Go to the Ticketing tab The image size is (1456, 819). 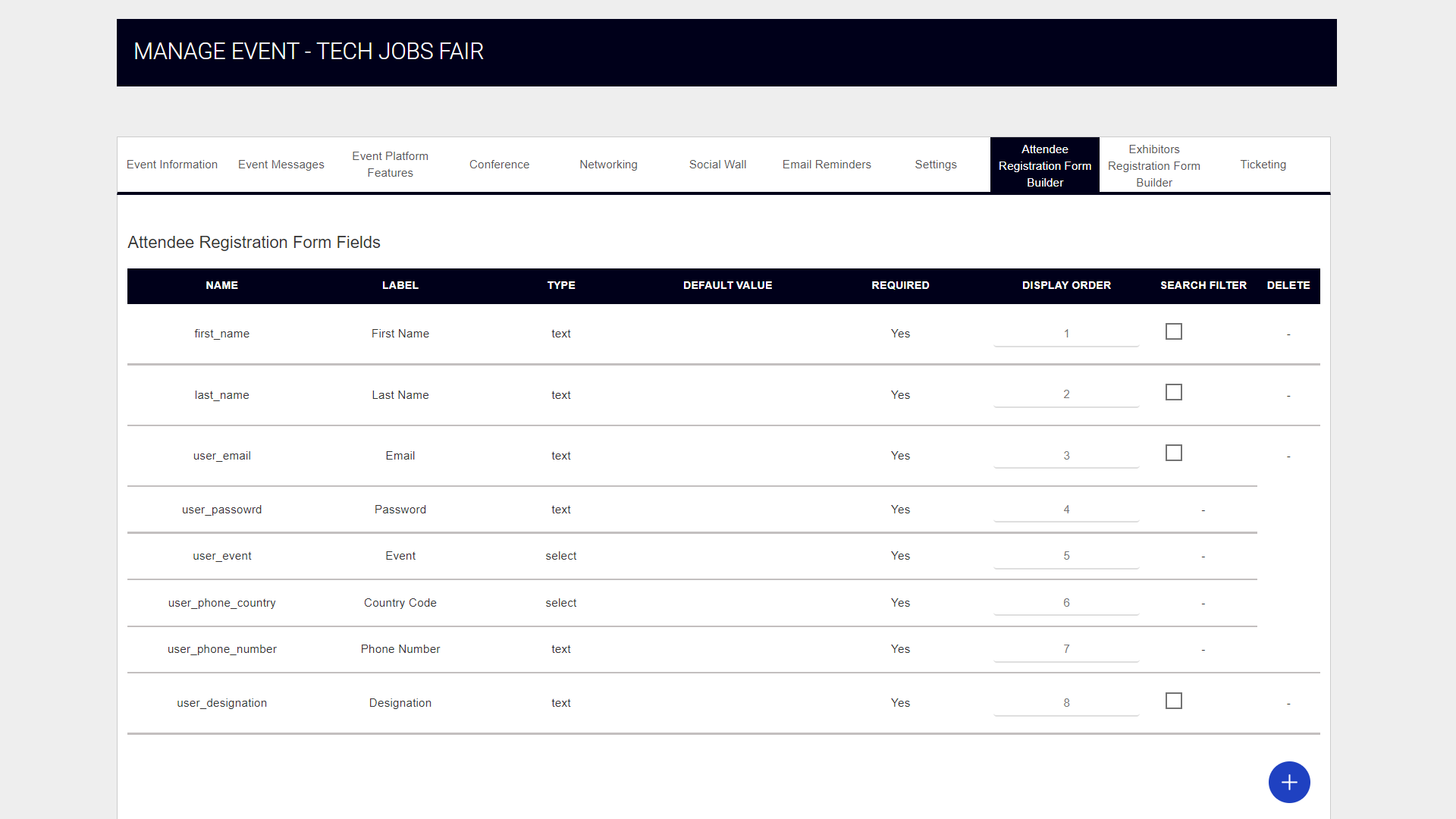[x=1263, y=165]
